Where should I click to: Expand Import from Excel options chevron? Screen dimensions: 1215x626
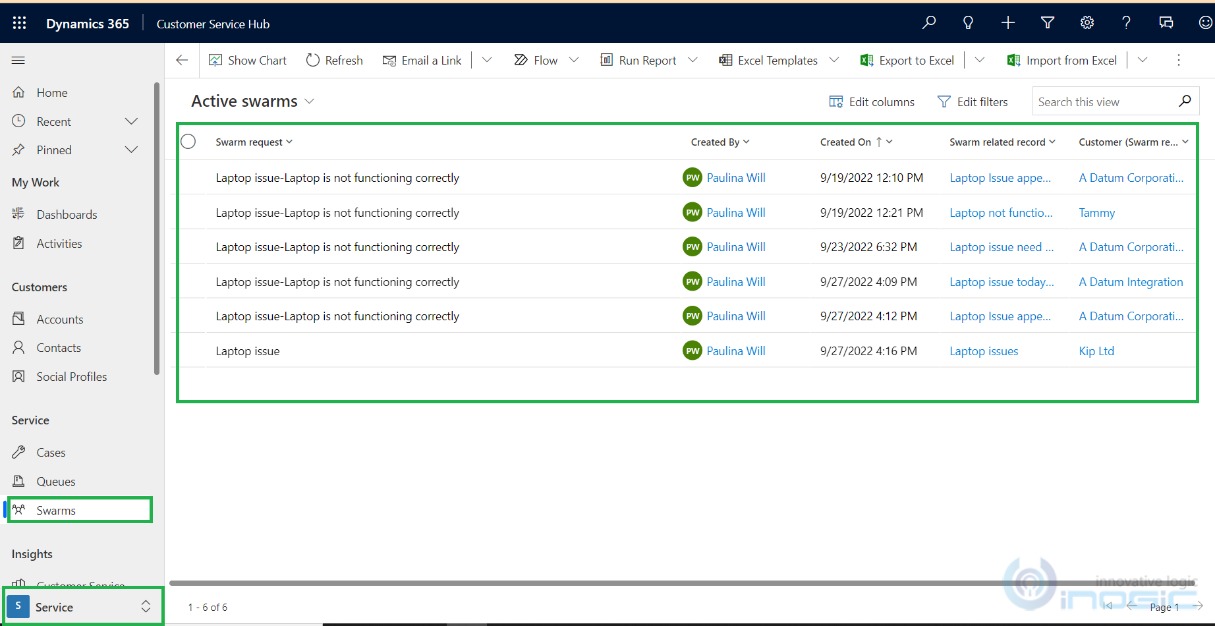pyautogui.click(x=1142, y=60)
